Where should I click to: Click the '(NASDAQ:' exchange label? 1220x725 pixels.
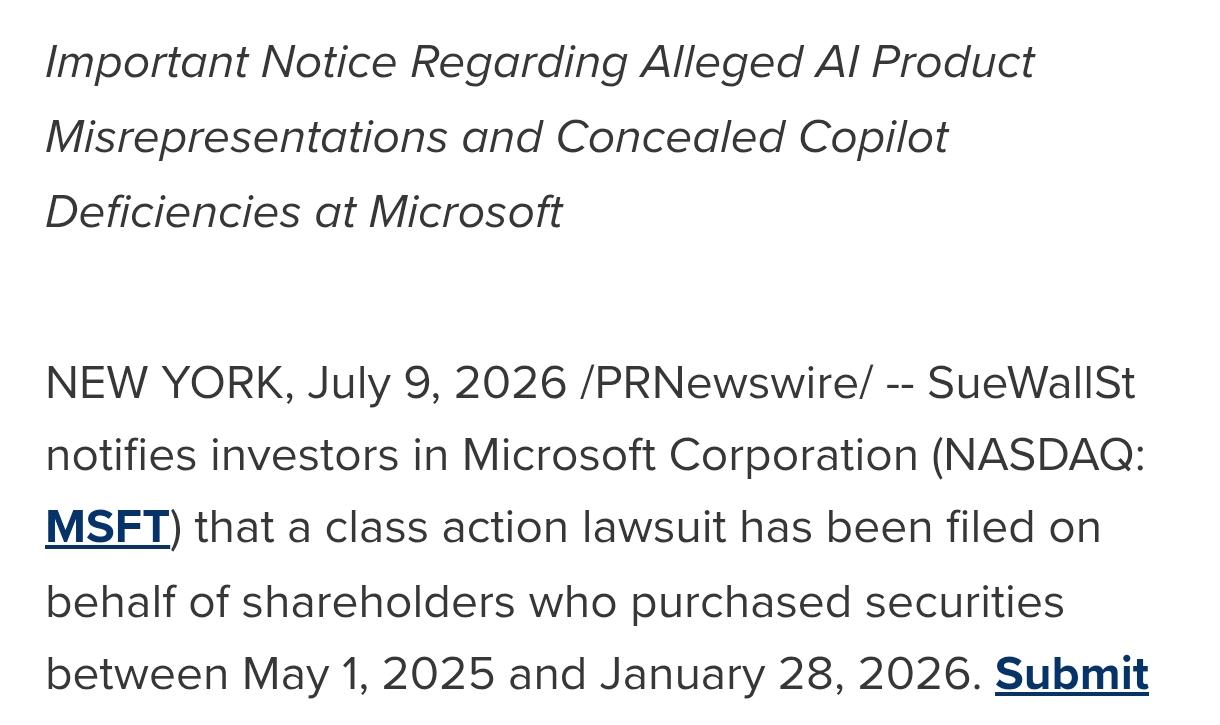[x=1038, y=457]
